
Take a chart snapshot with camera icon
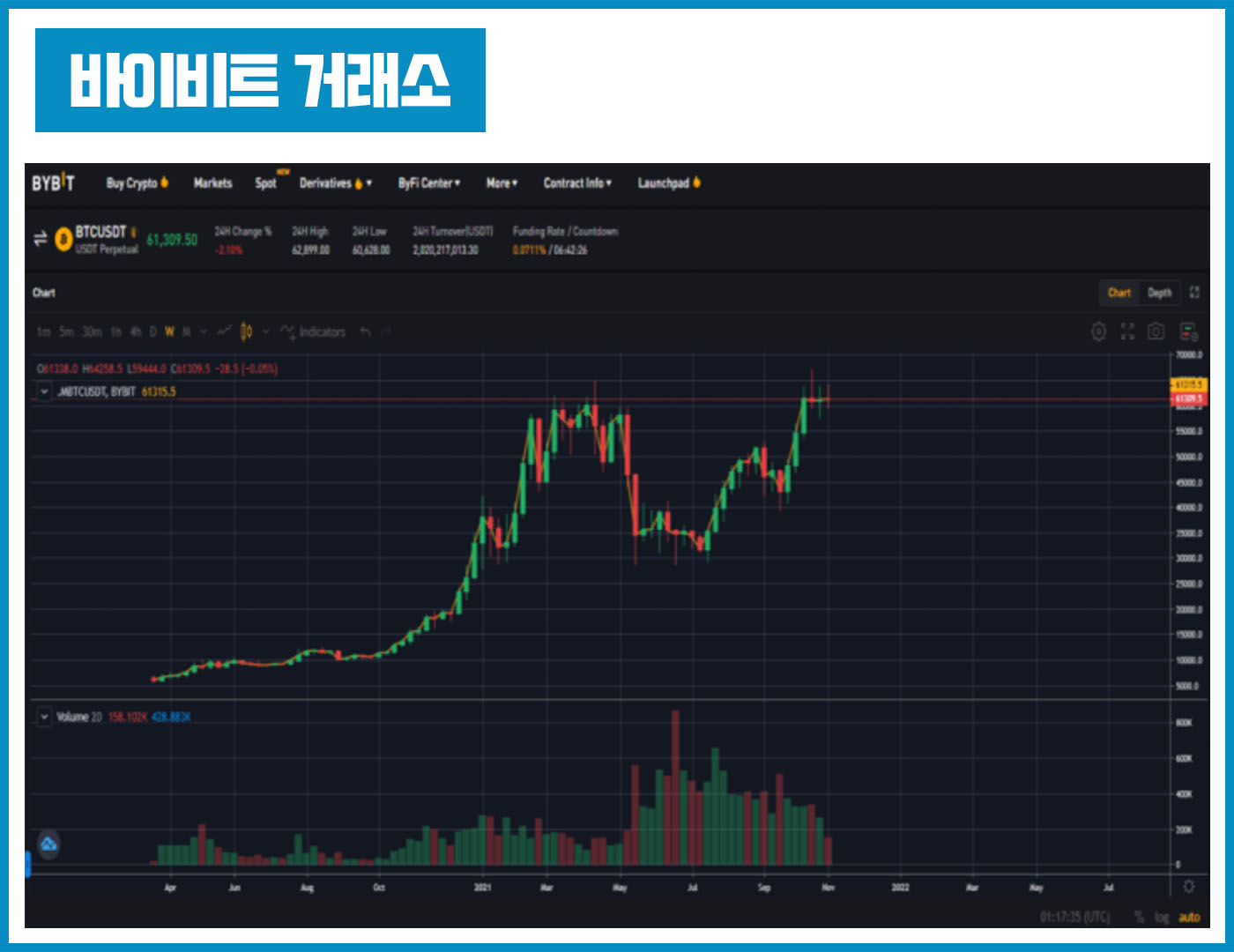click(1156, 331)
